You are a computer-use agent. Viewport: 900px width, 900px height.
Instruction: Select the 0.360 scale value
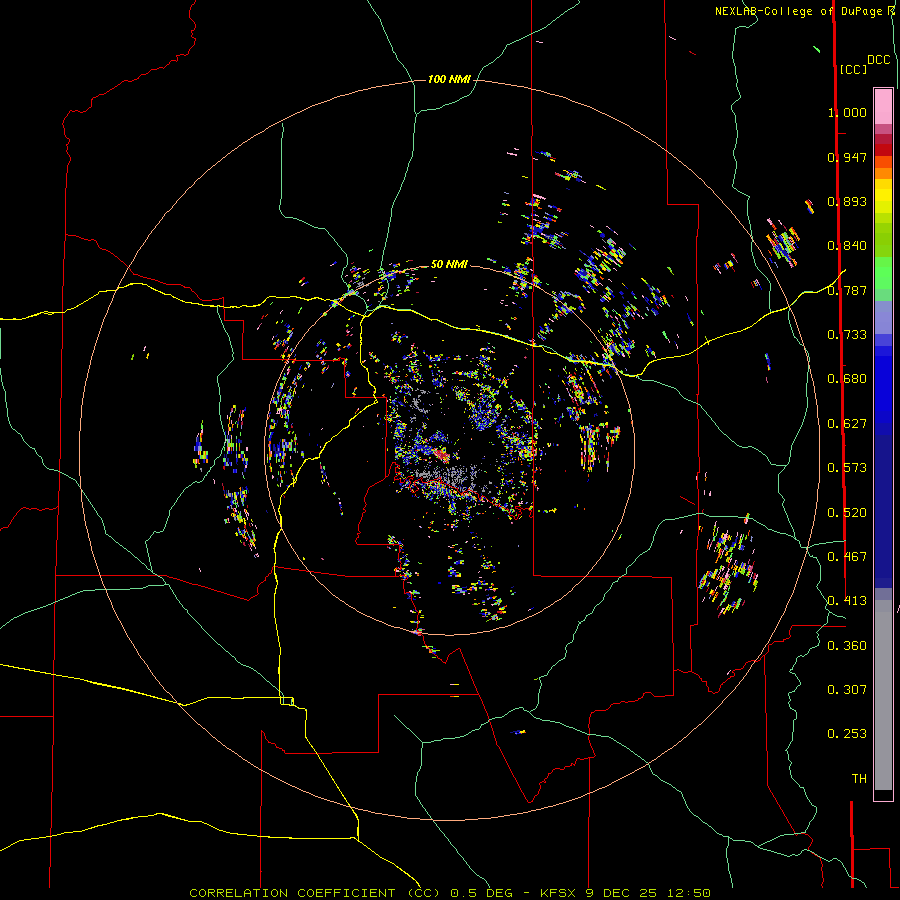[847, 646]
